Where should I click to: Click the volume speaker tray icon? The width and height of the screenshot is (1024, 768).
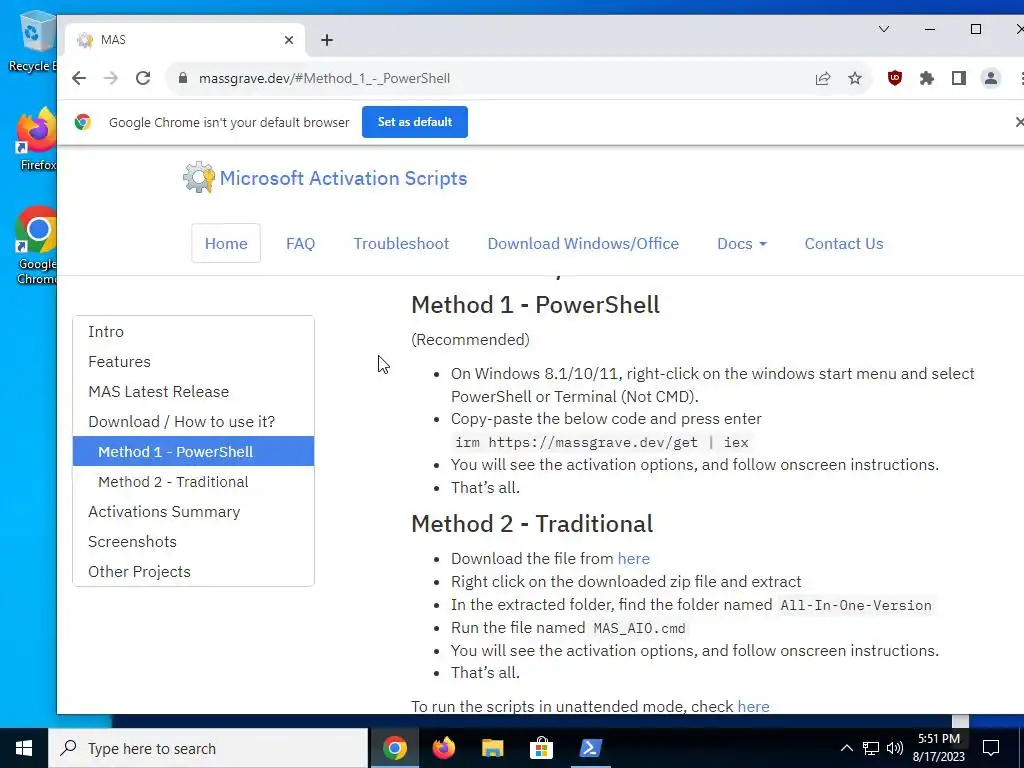coord(895,748)
